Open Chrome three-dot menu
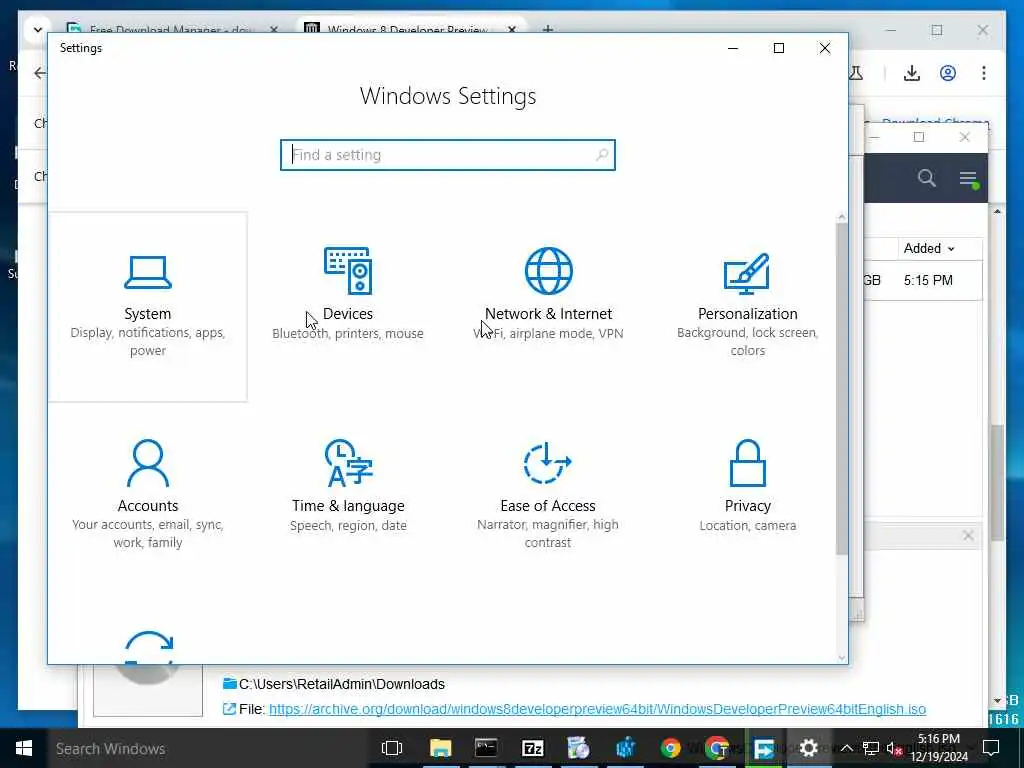The image size is (1024, 768). (984, 73)
